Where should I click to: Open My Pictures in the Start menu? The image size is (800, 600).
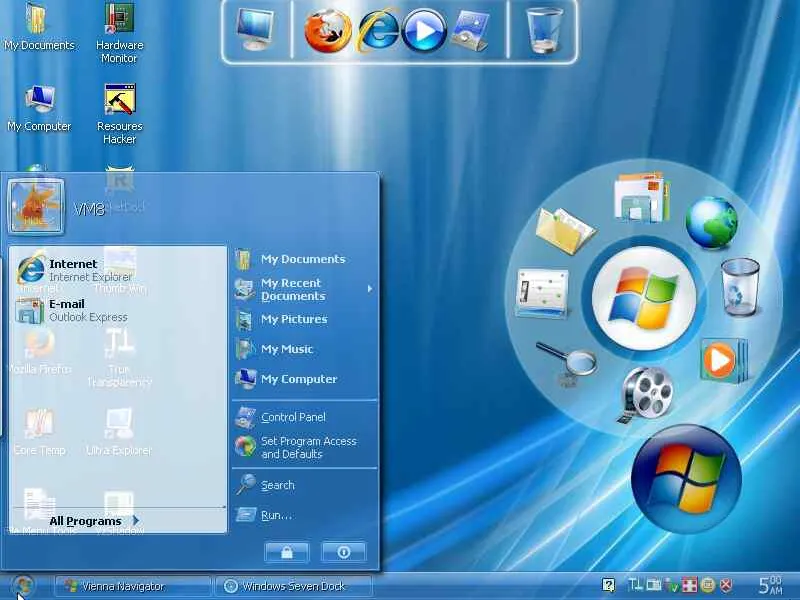point(305,319)
